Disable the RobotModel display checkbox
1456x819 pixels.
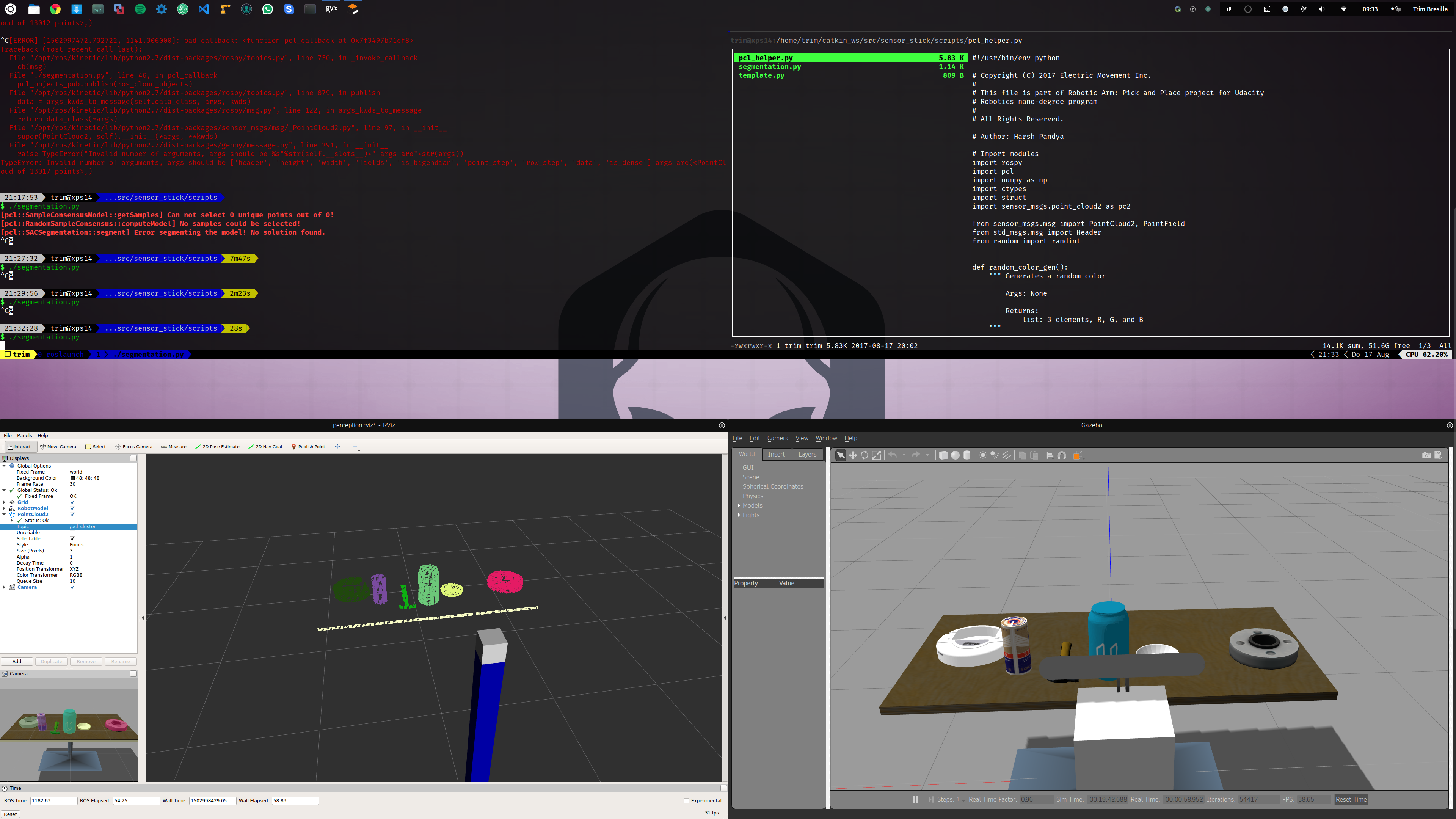click(72, 509)
